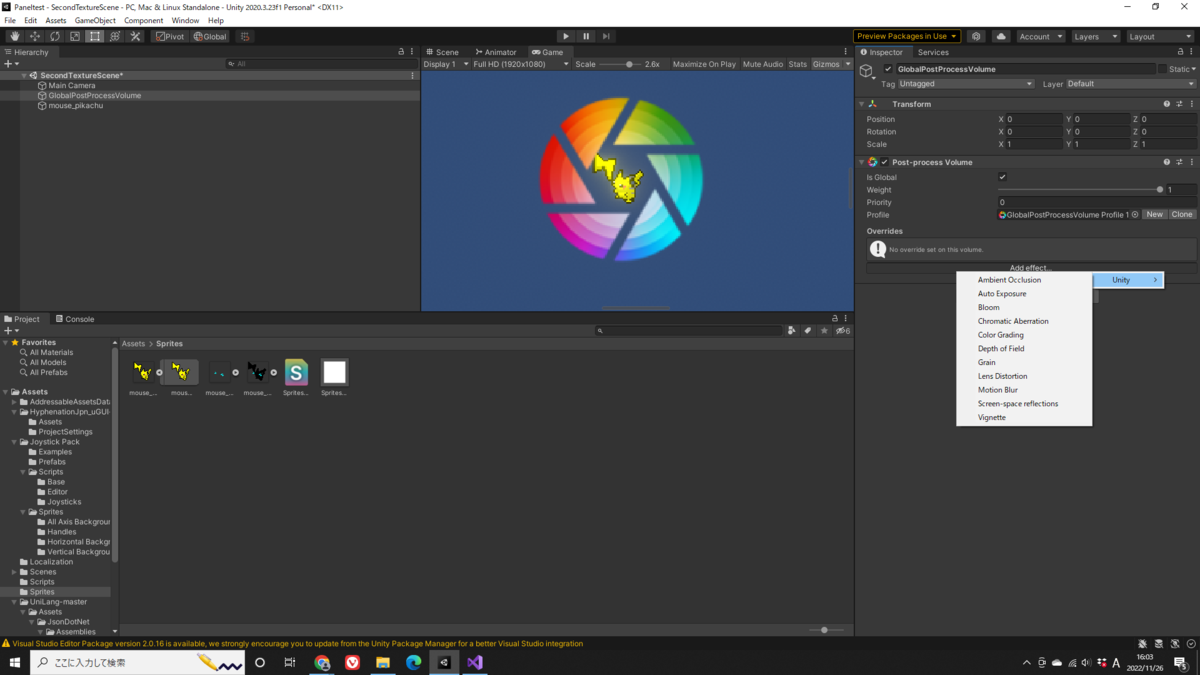Toggle Stats overlay in Game view
Viewport: 1200px width, 675px height.
[797, 64]
